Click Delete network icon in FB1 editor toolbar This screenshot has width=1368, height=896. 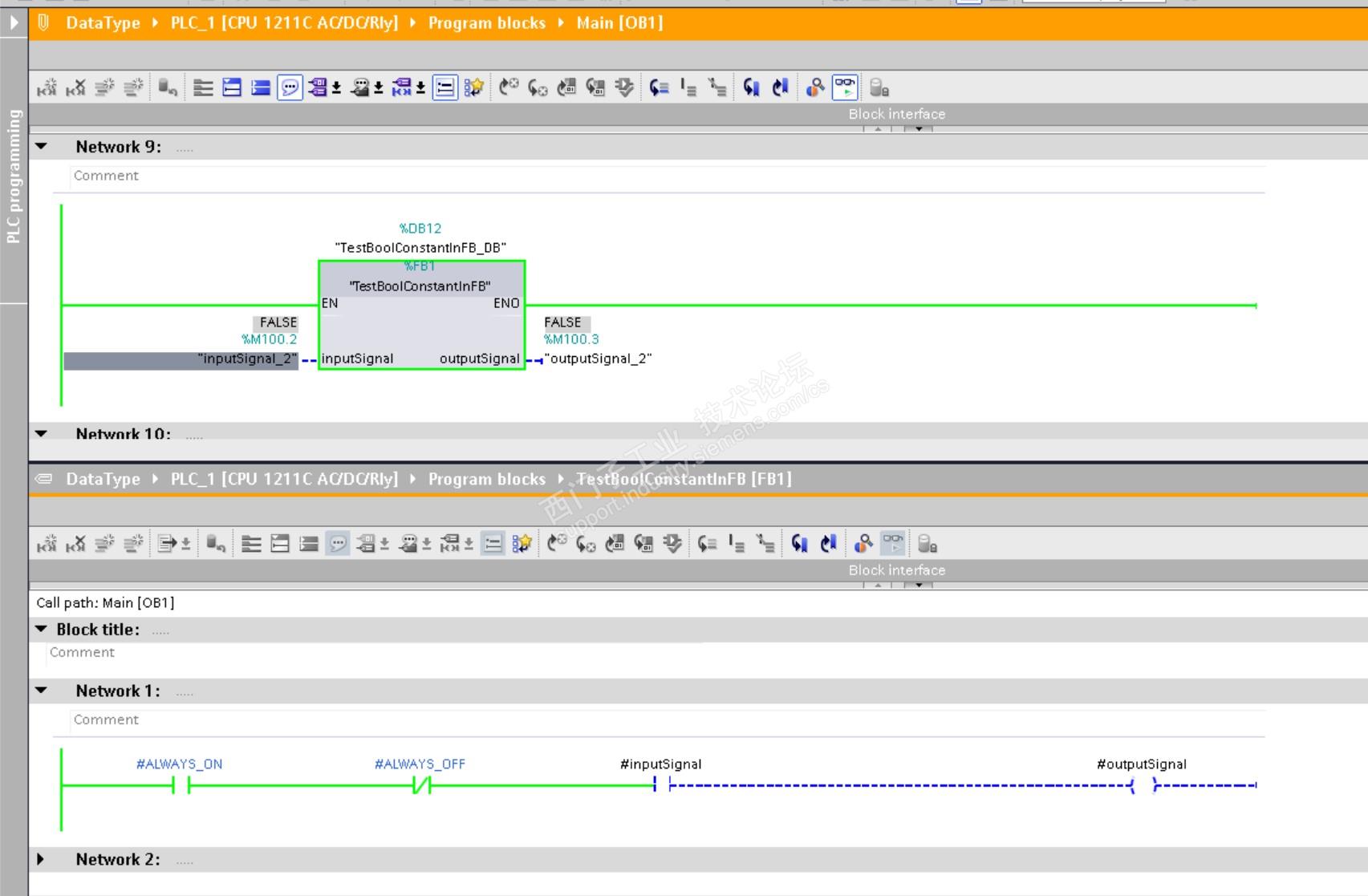75,545
